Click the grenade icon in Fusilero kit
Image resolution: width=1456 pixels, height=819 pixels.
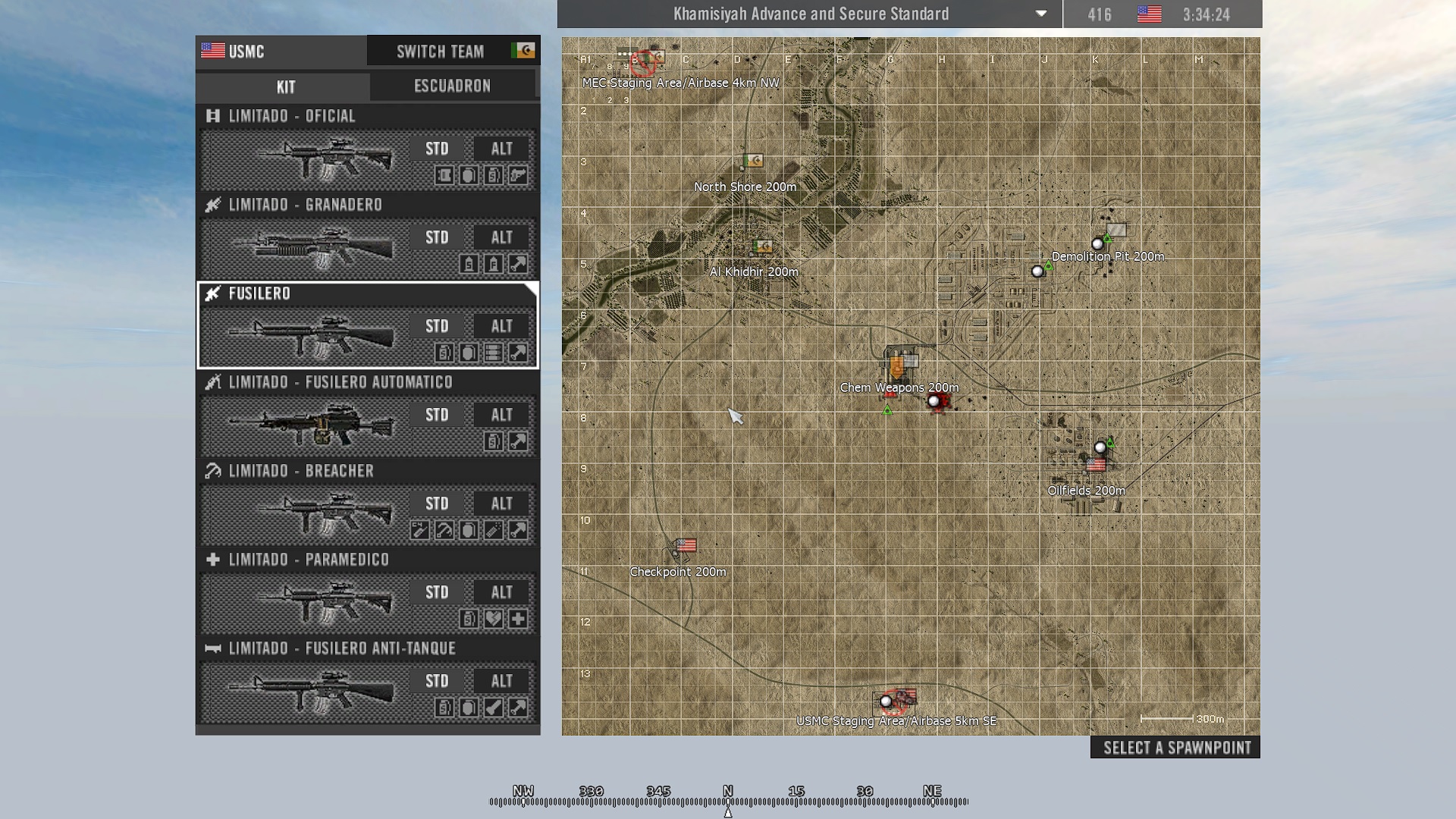point(469,353)
